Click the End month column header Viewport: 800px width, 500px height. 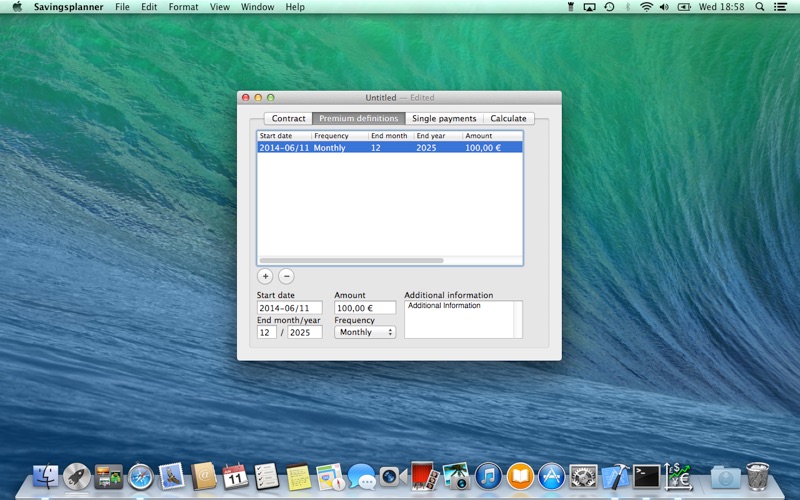[x=391, y=136]
